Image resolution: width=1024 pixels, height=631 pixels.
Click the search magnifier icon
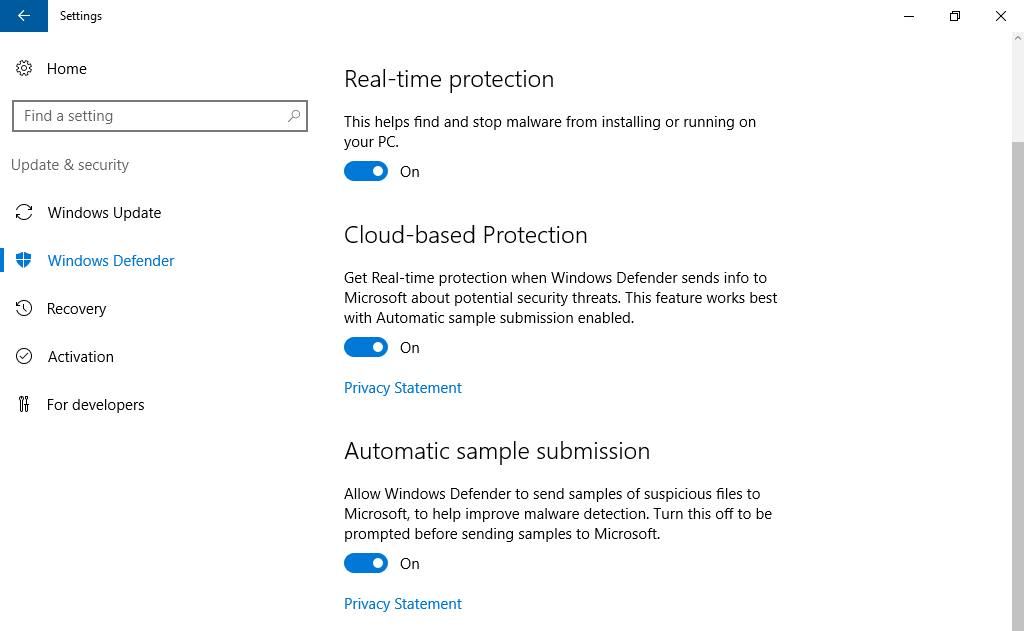point(294,116)
